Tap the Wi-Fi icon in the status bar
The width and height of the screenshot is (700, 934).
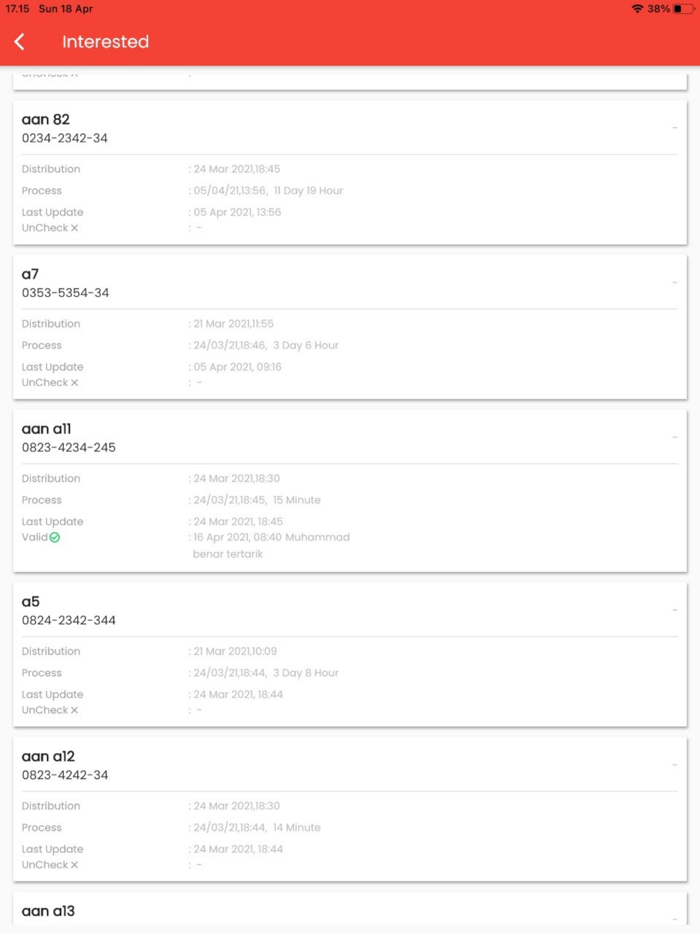[638, 9]
